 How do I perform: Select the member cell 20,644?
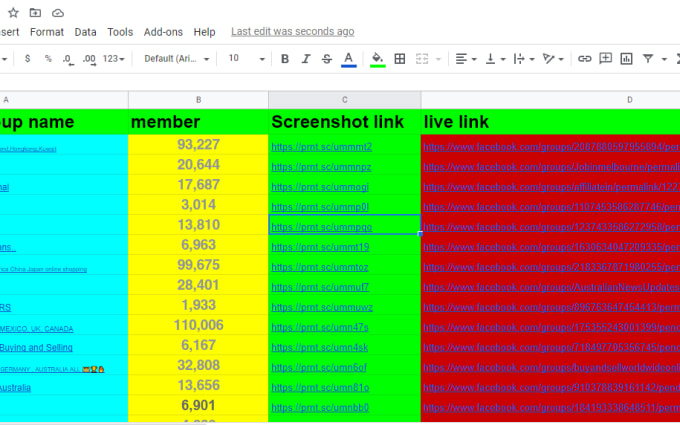click(198, 164)
